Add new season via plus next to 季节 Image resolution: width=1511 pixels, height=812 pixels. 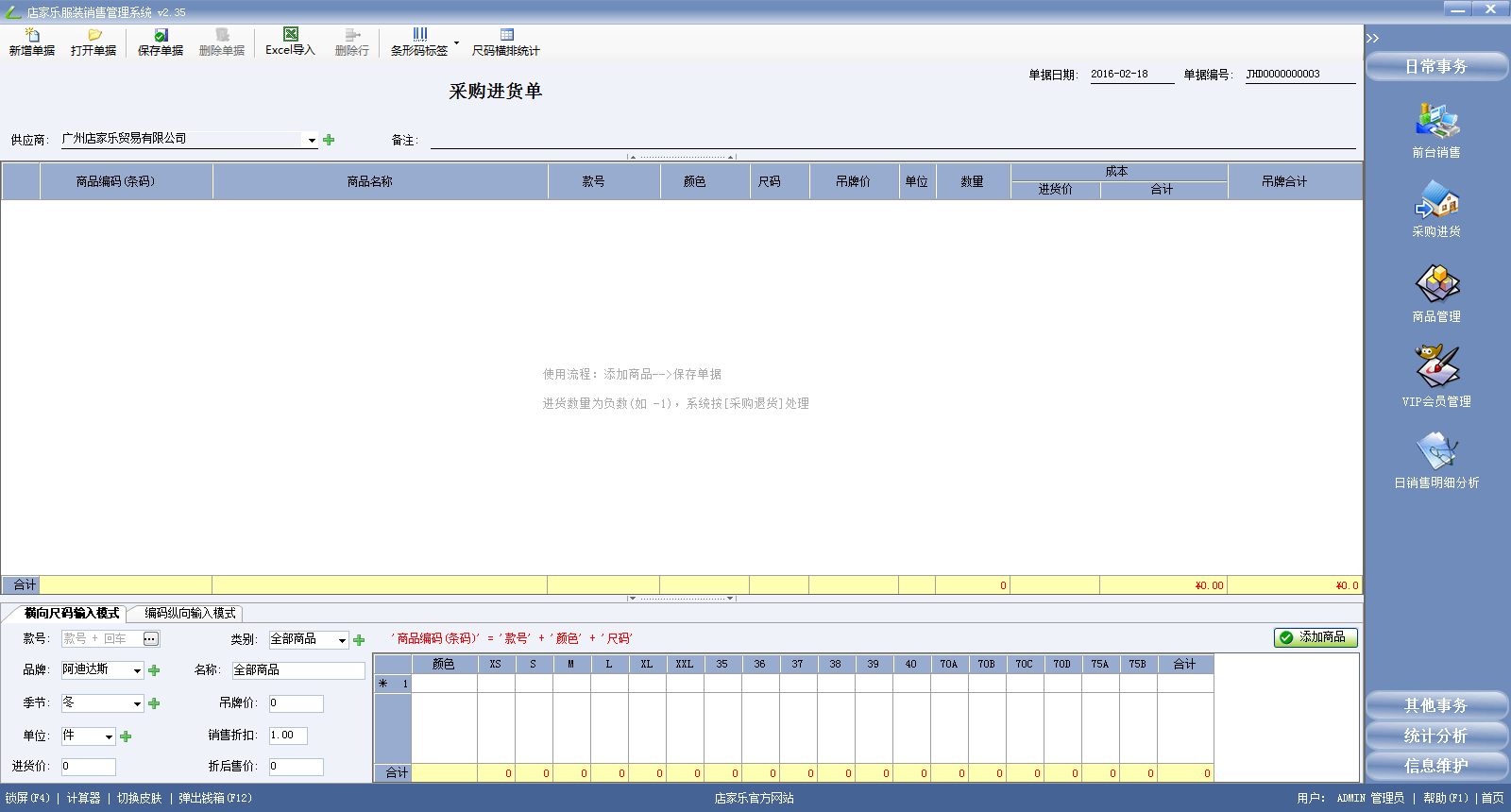pyautogui.click(x=154, y=703)
